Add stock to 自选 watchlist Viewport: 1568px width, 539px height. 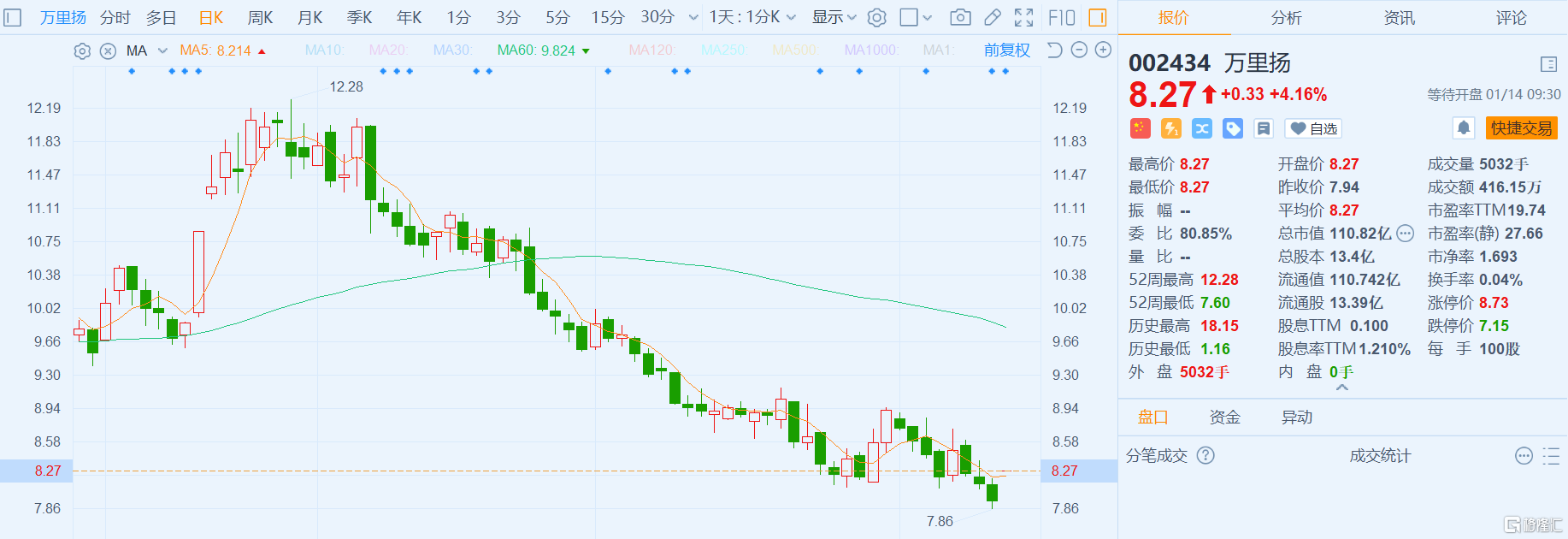pyautogui.click(x=1313, y=128)
